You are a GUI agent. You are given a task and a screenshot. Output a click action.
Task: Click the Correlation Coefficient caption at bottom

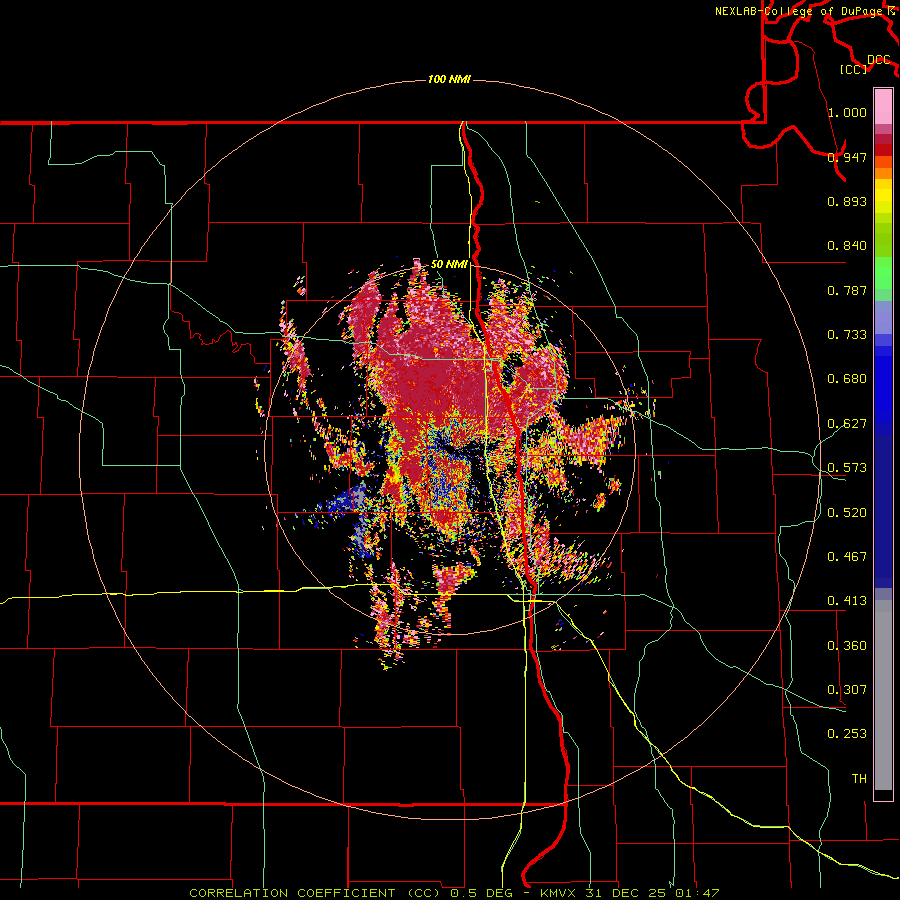click(x=454, y=893)
